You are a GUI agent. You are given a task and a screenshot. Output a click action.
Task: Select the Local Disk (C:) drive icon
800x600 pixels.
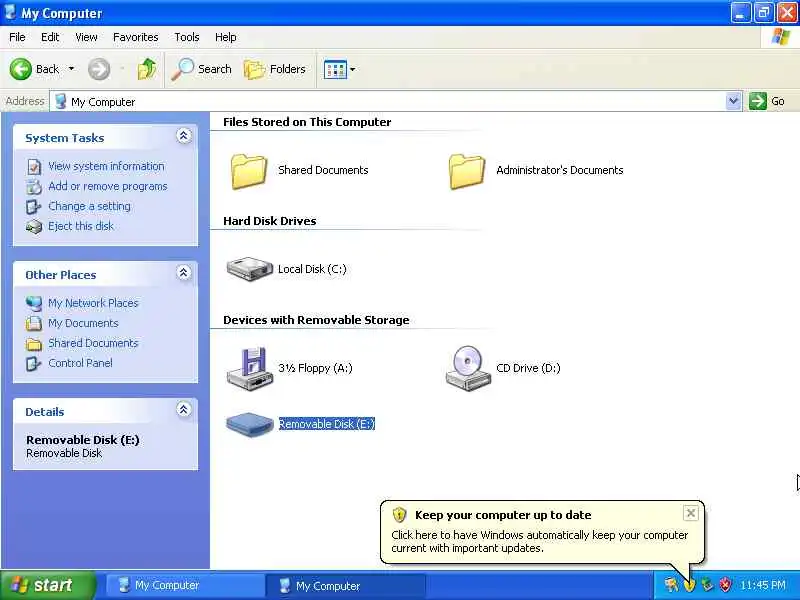249,269
